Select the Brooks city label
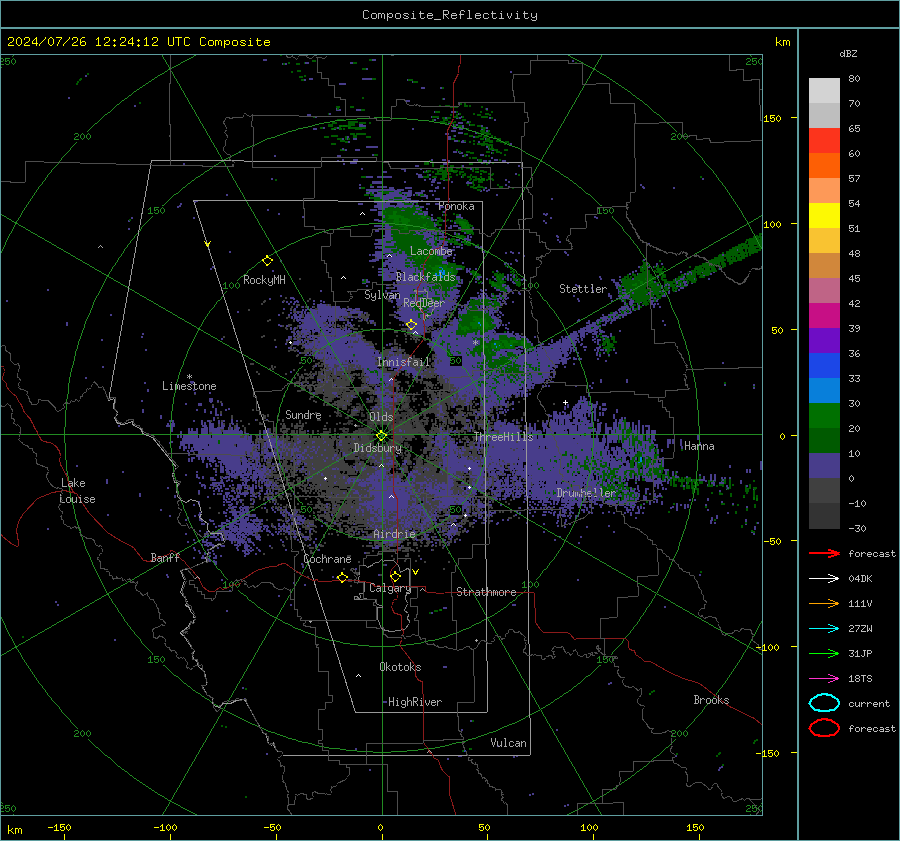This screenshot has width=900, height=841. point(711,700)
